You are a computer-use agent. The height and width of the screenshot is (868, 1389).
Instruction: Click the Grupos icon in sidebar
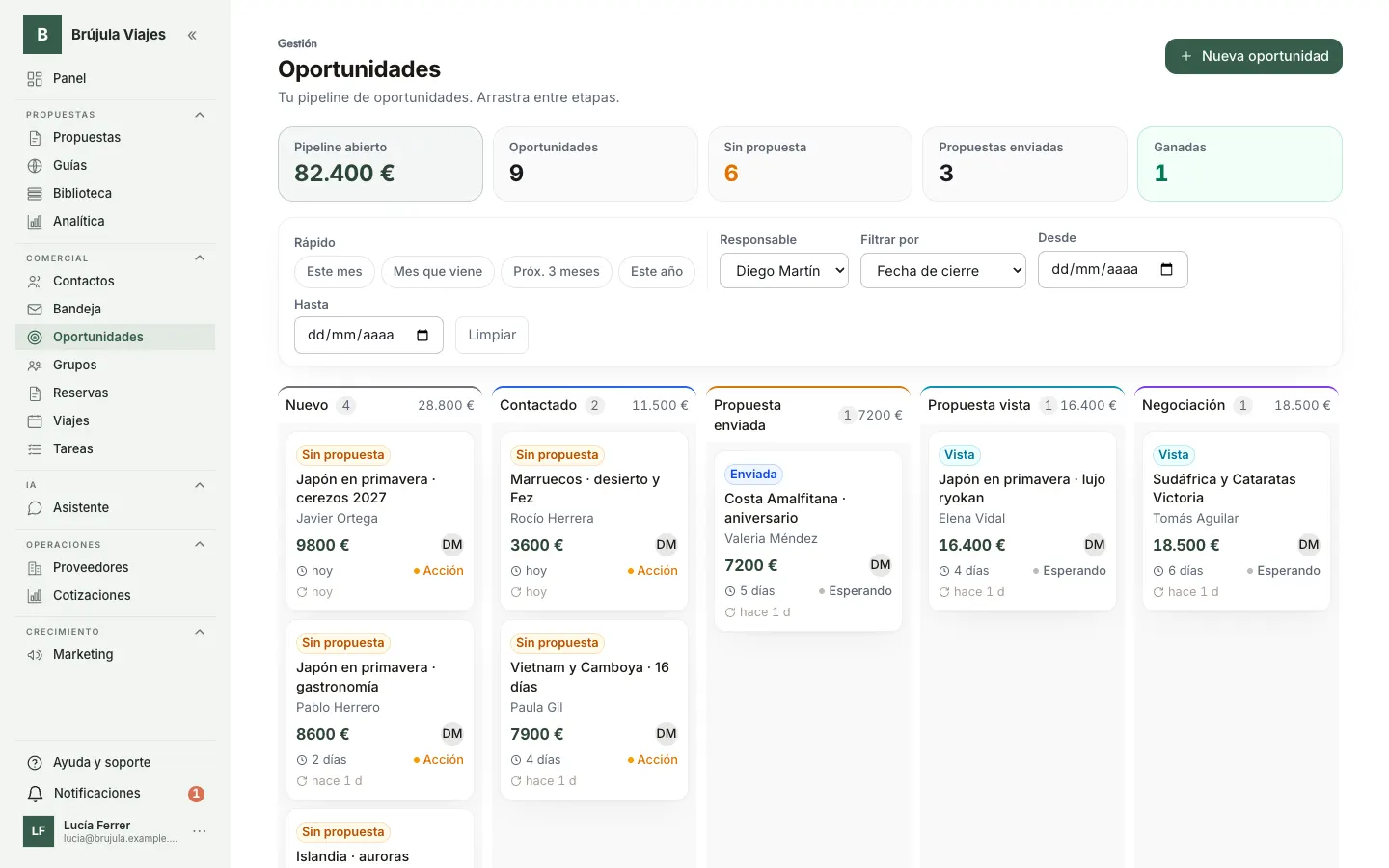point(35,366)
